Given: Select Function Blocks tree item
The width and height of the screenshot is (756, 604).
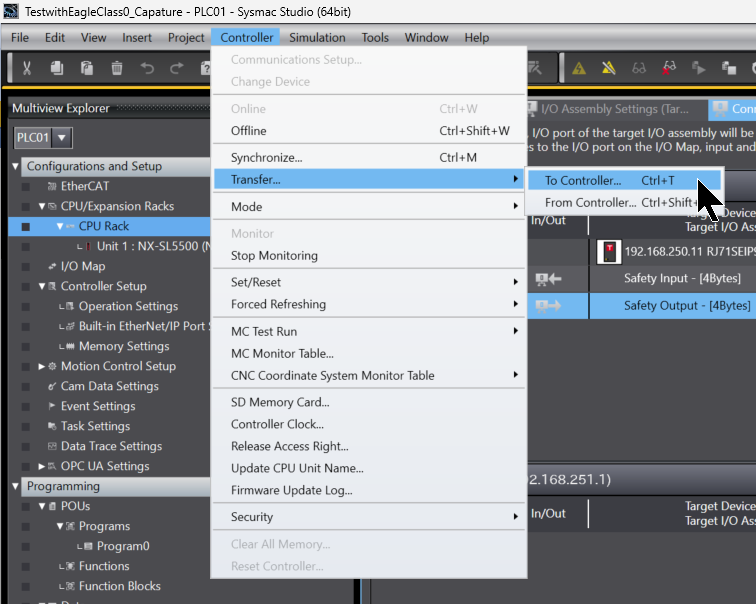Looking at the screenshot, I should click(x=120, y=586).
